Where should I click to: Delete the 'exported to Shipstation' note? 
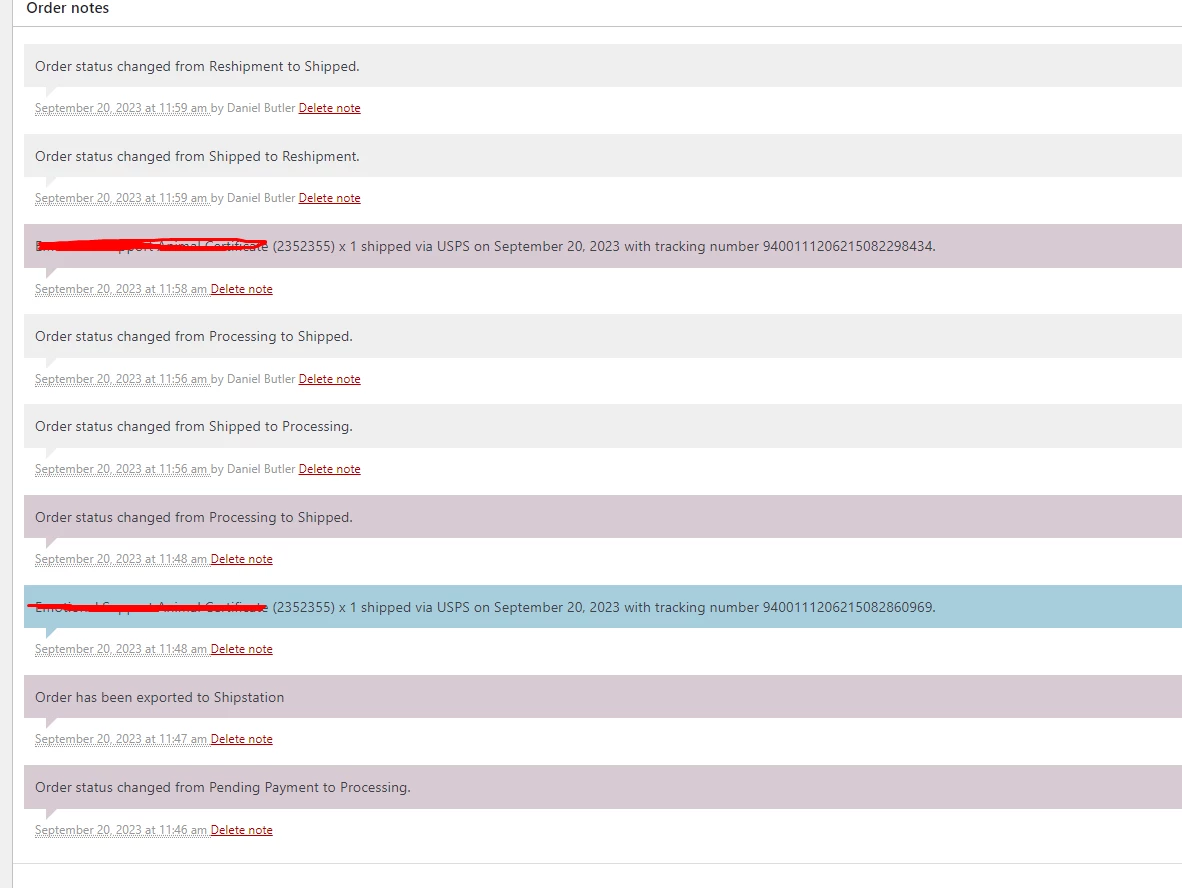(x=241, y=739)
